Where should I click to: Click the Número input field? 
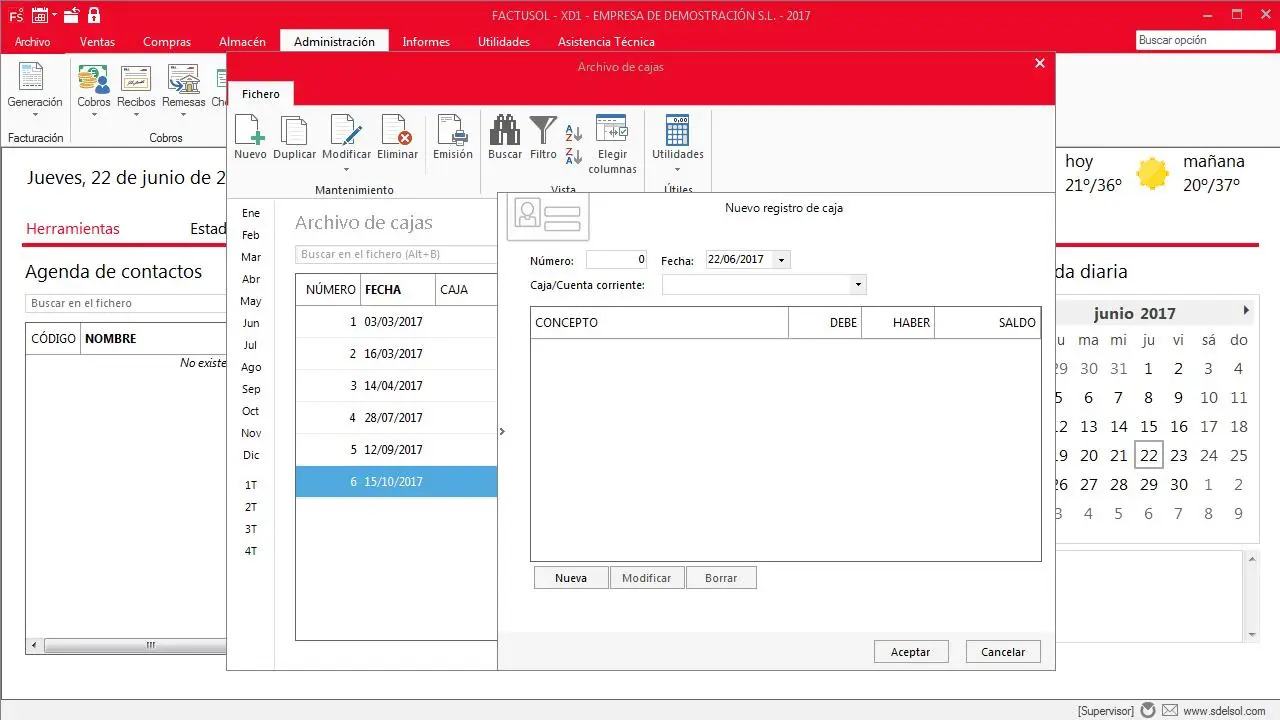click(617, 260)
